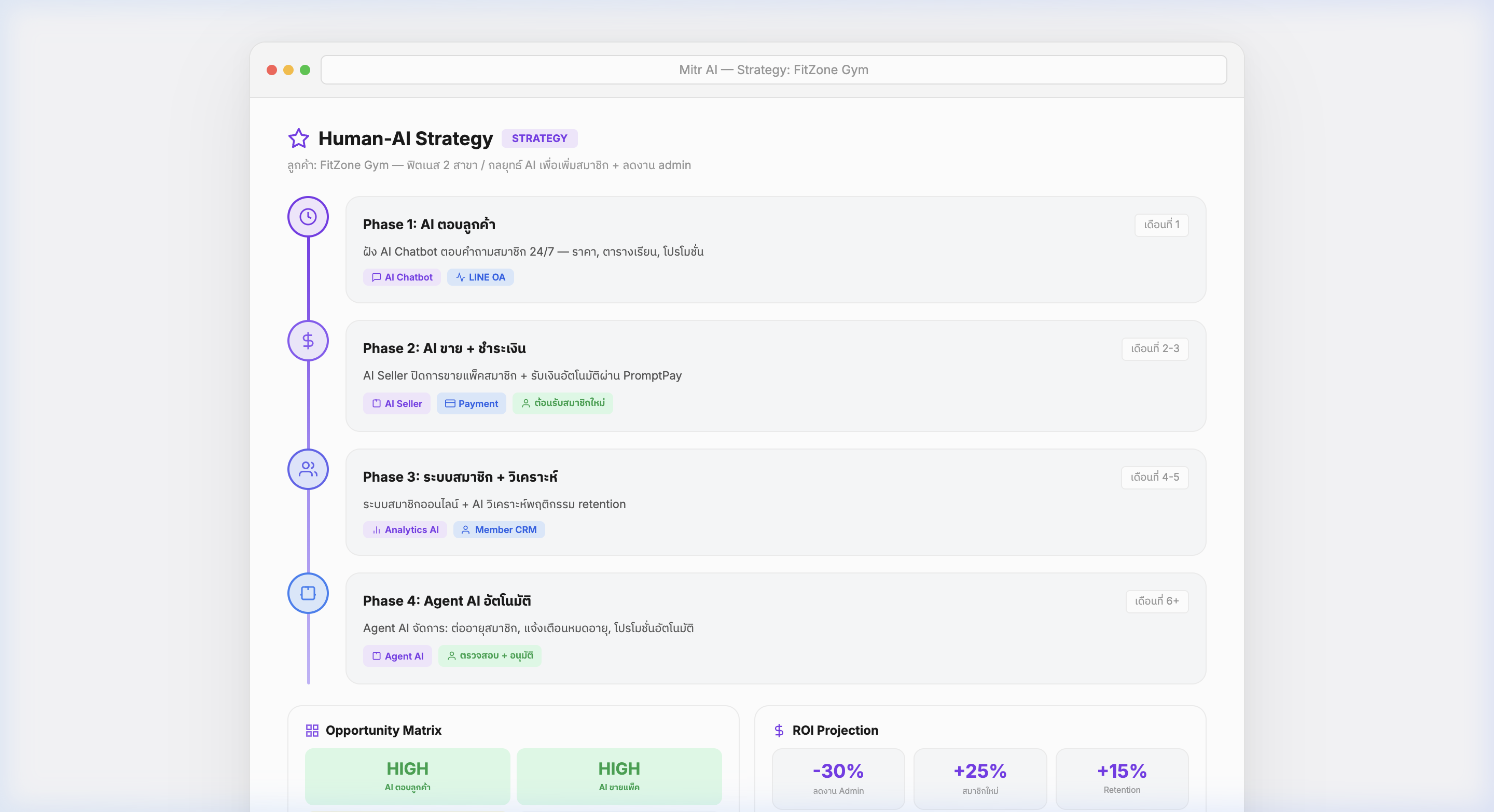
Task: Click the STRATEGY badge in the header
Action: coord(539,138)
